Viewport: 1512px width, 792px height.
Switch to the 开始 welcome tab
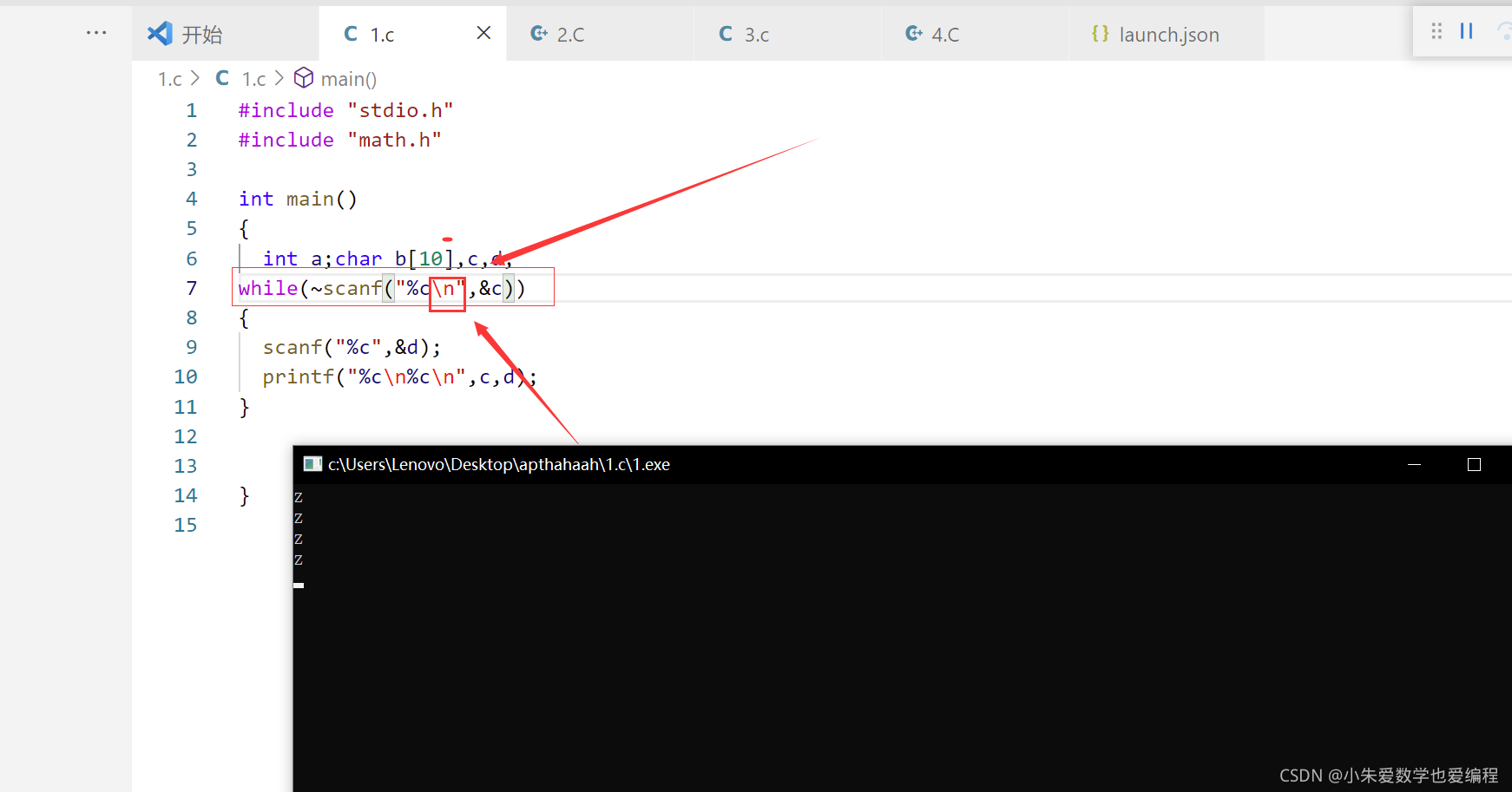(x=226, y=34)
